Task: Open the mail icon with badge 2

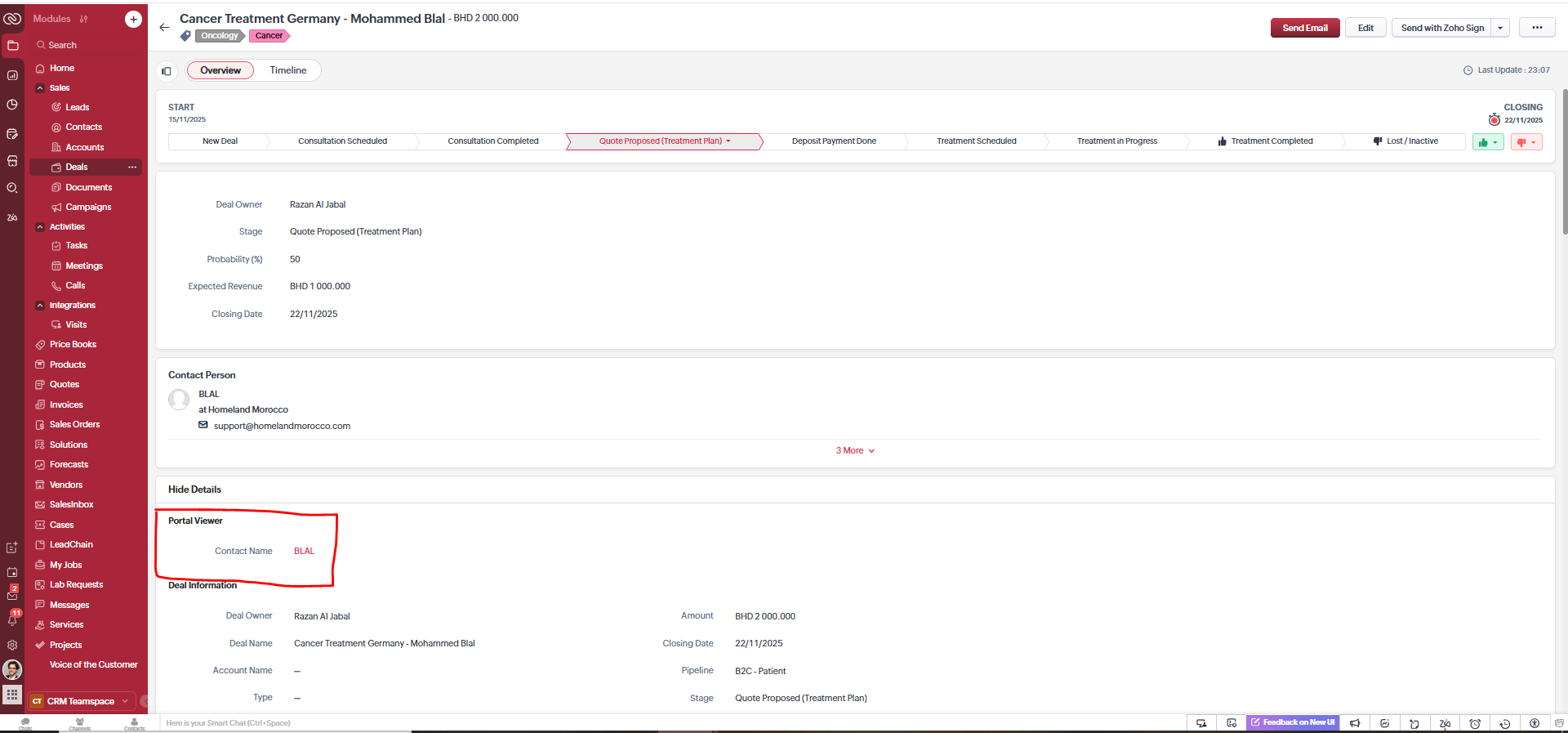Action: point(12,595)
